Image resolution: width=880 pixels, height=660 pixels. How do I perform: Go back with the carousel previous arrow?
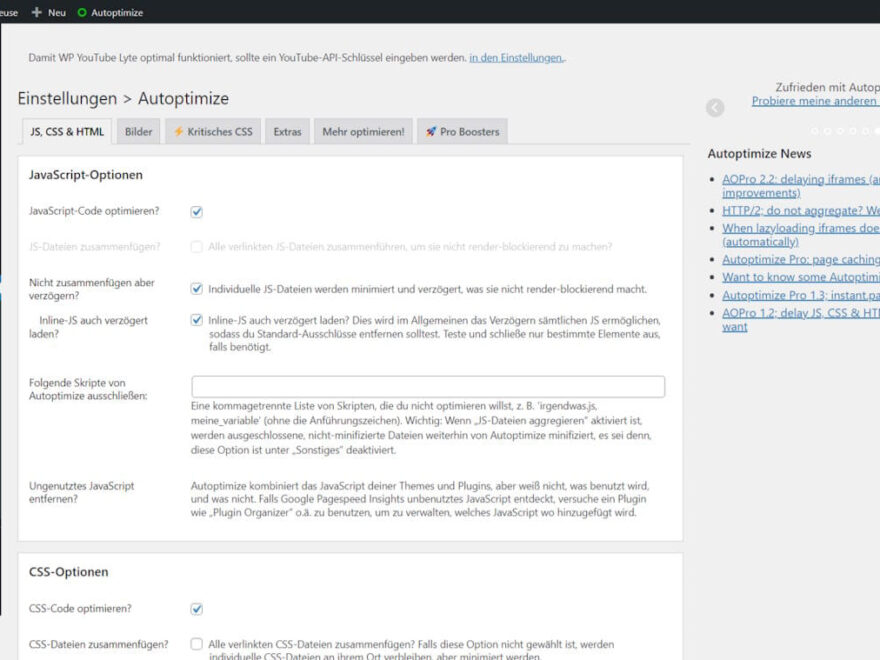click(715, 108)
